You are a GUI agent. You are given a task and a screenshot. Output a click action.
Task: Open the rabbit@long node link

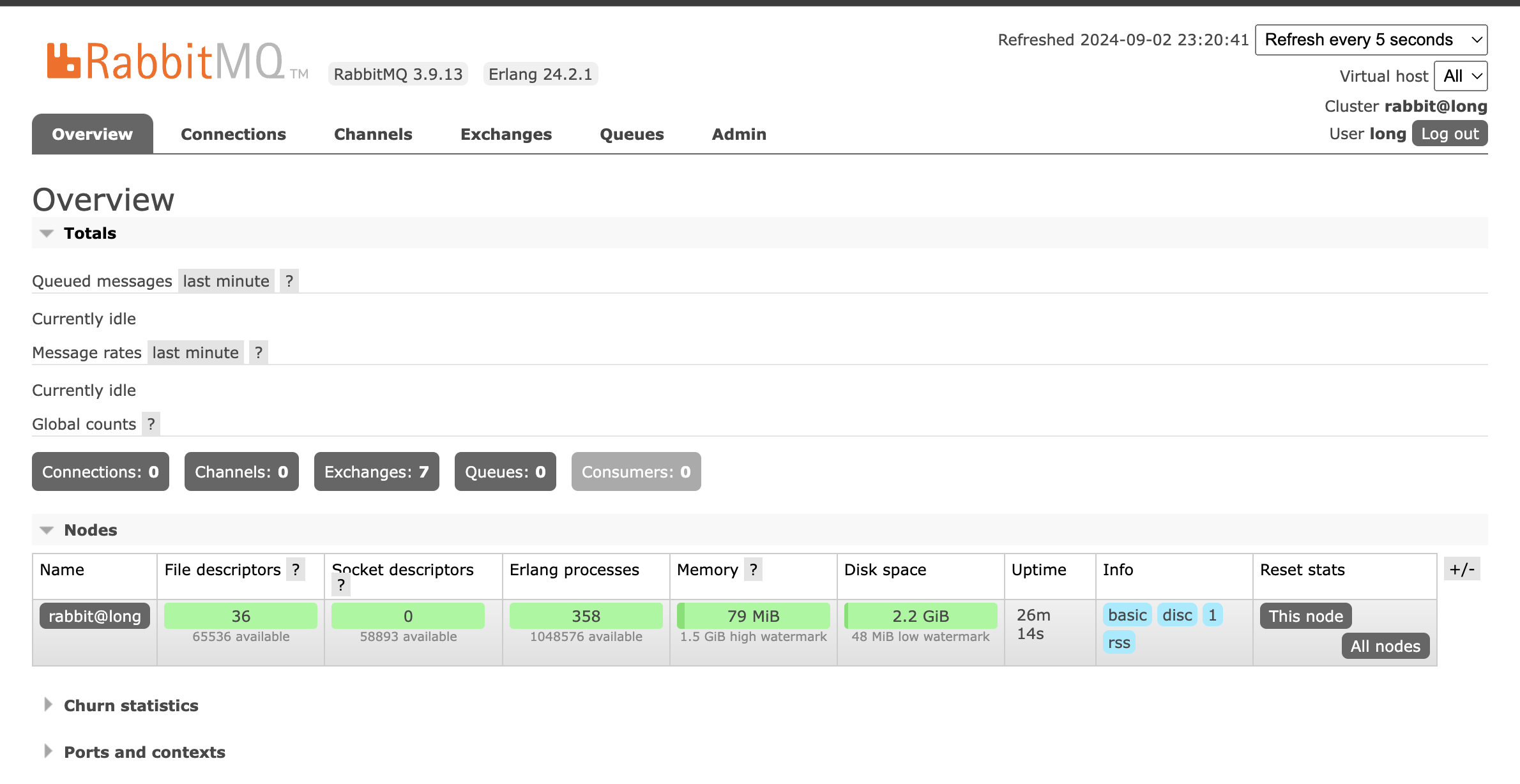(95, 616)
